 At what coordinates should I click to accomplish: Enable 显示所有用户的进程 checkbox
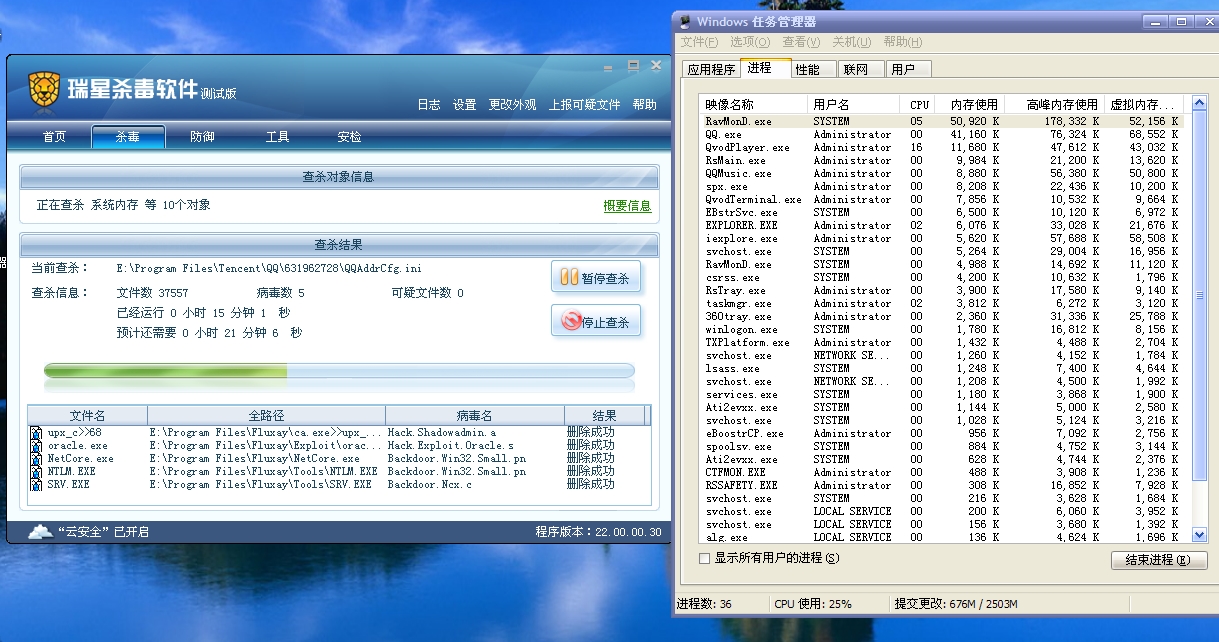[704, 558]
